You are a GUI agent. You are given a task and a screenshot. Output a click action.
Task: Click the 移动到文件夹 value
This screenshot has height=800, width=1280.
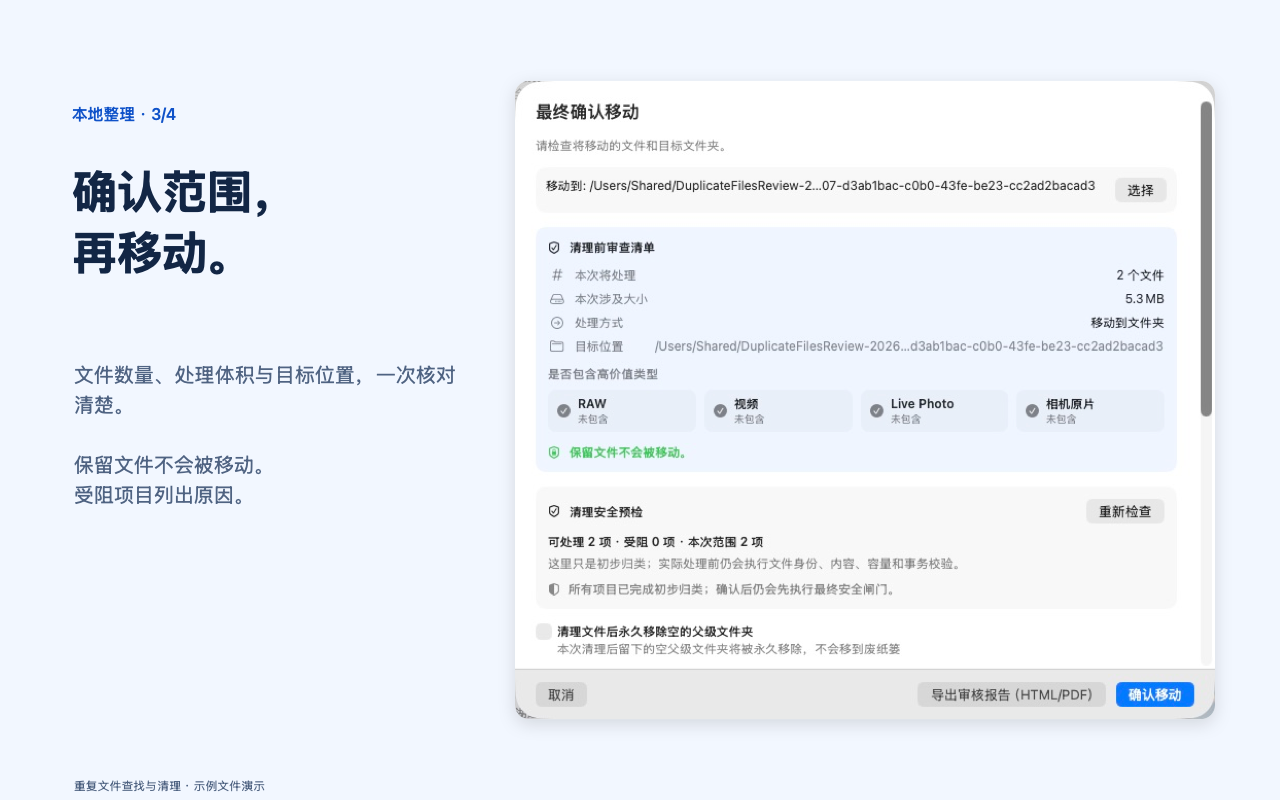click(x=1127, y=323)
